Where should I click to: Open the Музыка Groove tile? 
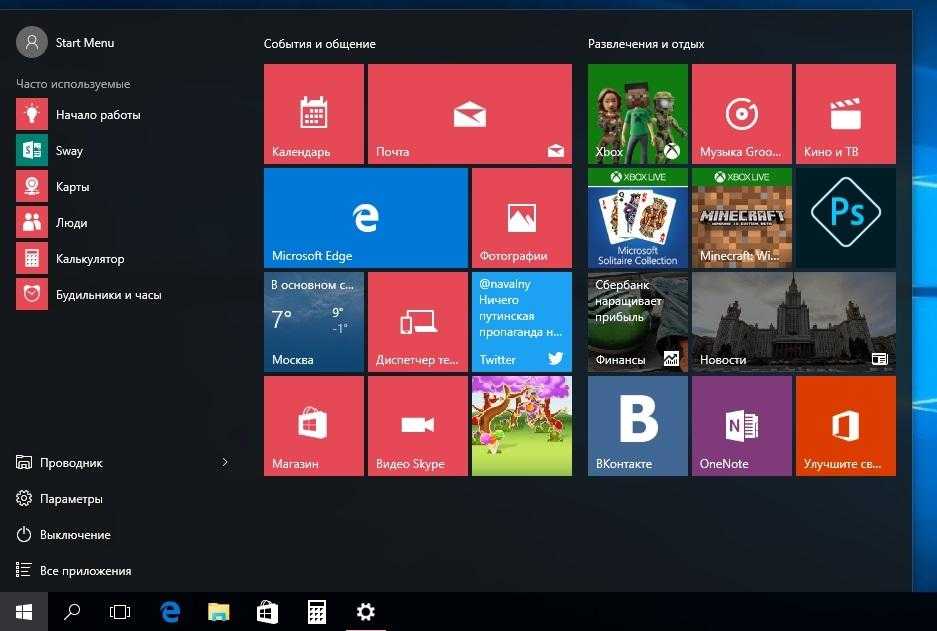pos(741,114)
